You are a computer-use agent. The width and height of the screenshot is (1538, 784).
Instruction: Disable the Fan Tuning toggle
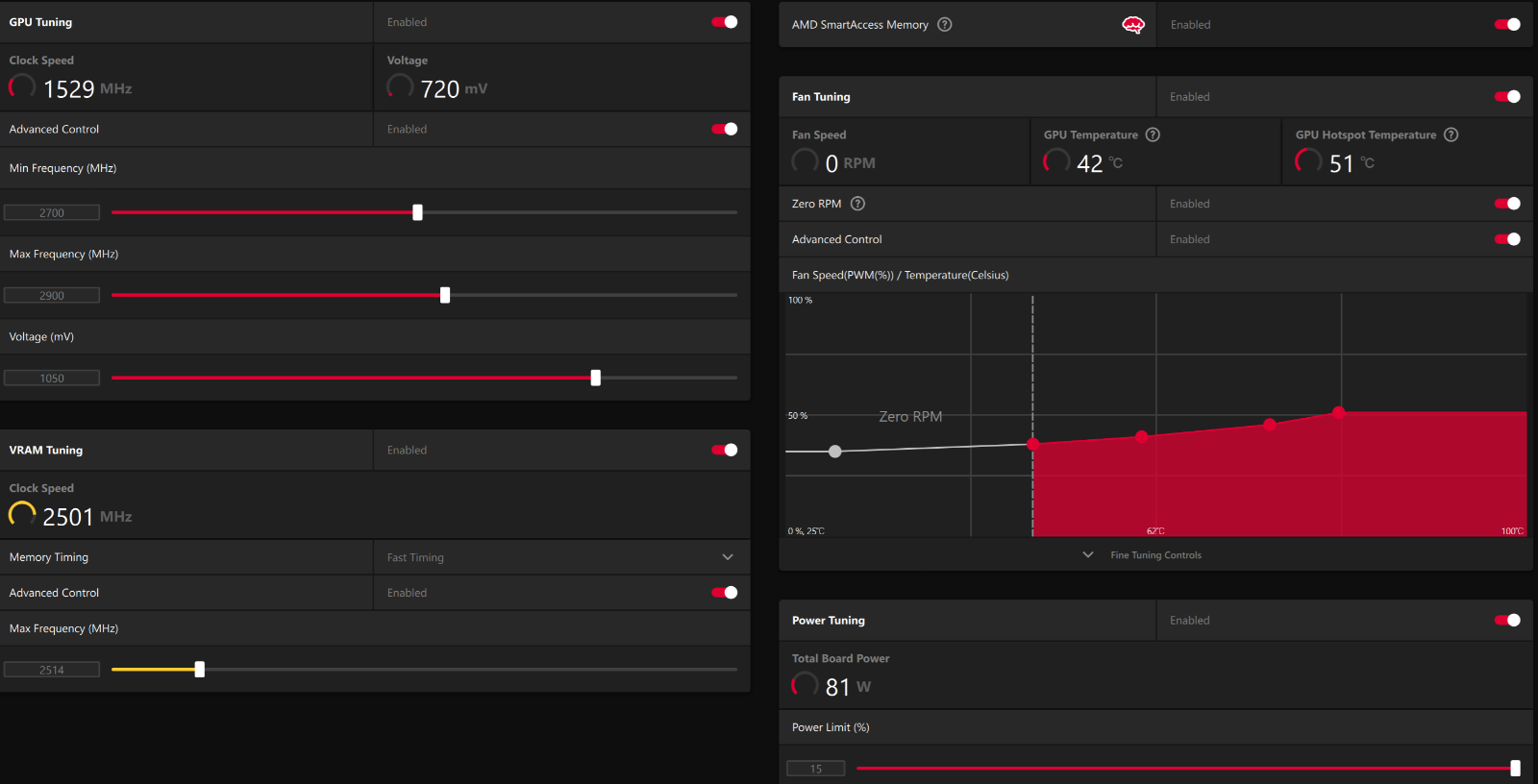1507,97
